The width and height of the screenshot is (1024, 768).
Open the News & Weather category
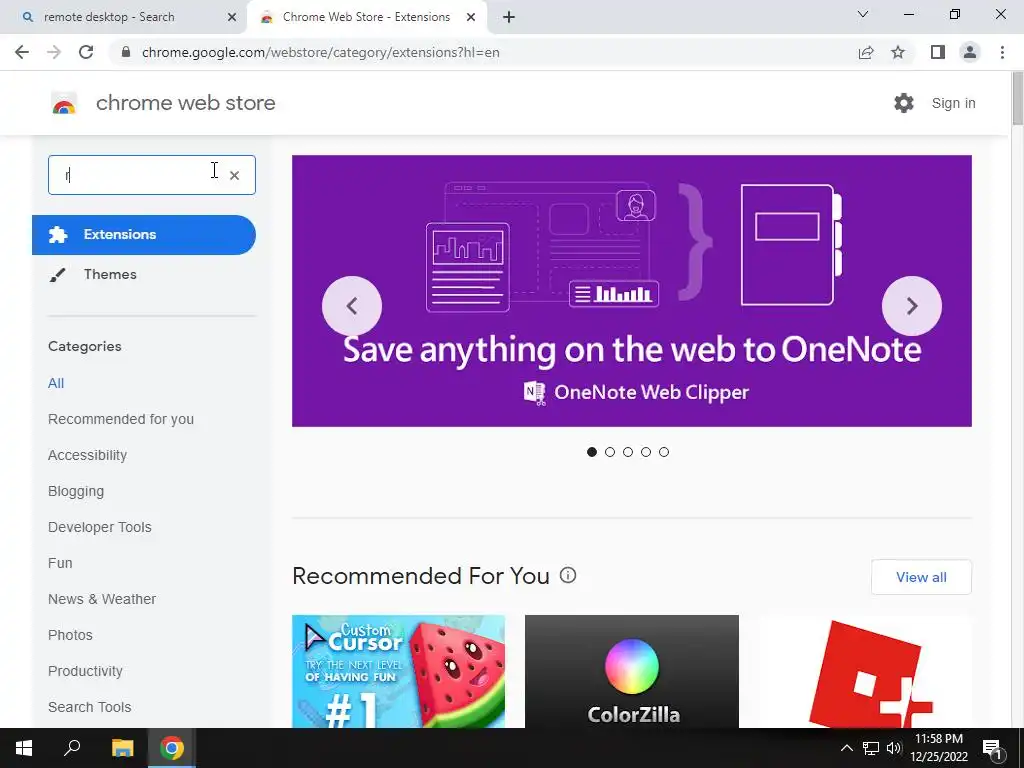click(x=102, y=599)
